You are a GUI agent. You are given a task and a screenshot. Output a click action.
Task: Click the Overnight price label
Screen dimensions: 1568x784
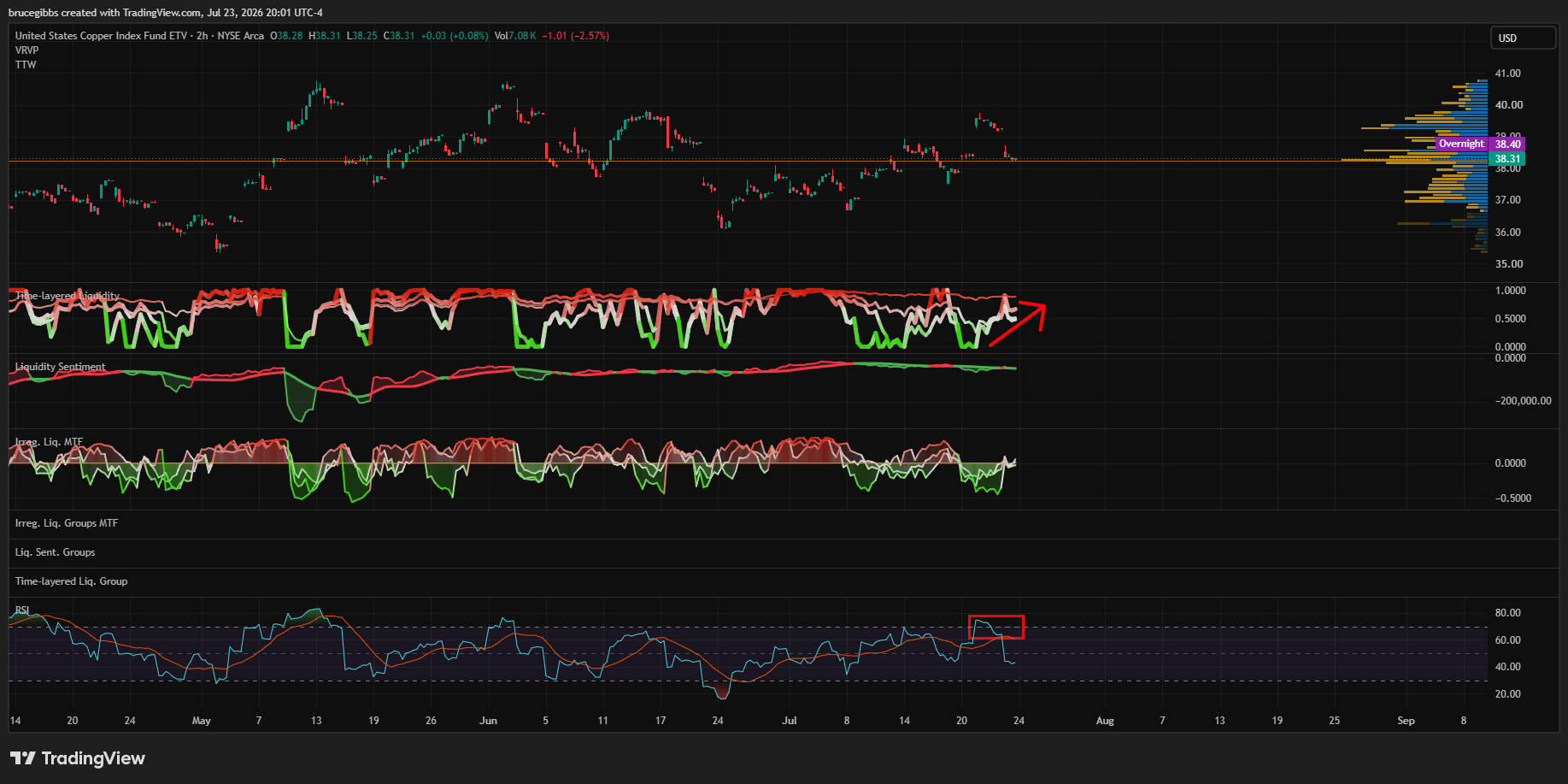[x=1461, y=144]
